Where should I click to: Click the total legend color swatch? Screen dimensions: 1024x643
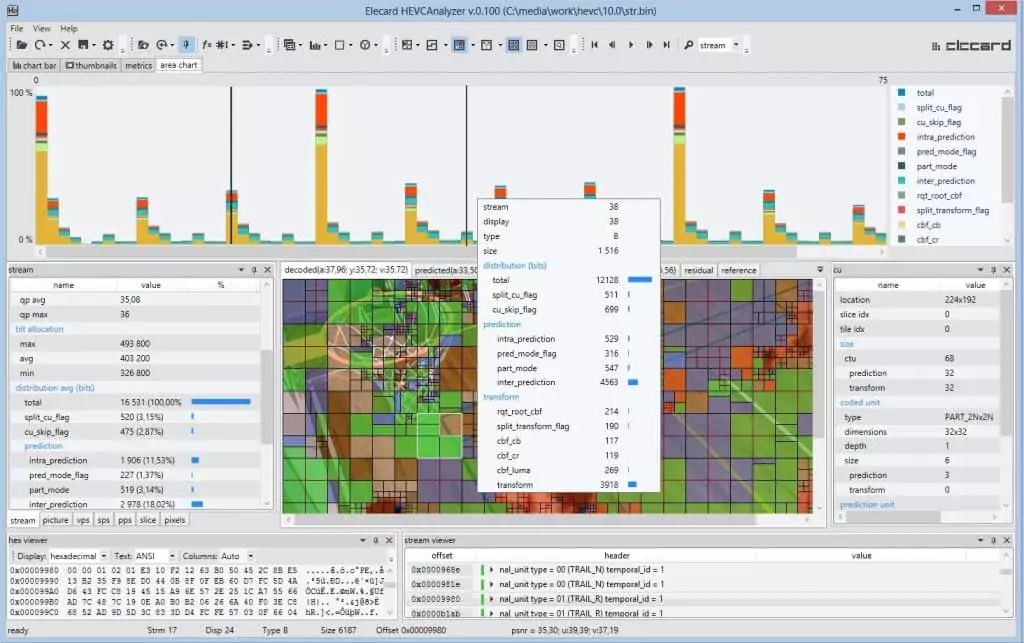click(x=902, y=93)
